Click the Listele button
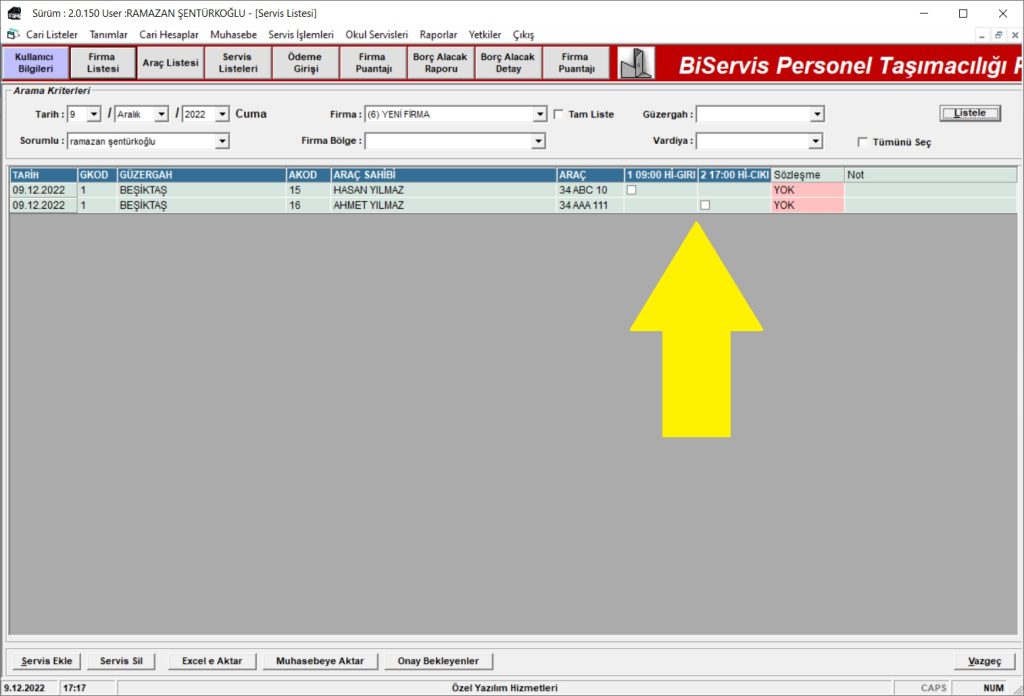Viewport: 1024px width, 696px height. [970, 113]
